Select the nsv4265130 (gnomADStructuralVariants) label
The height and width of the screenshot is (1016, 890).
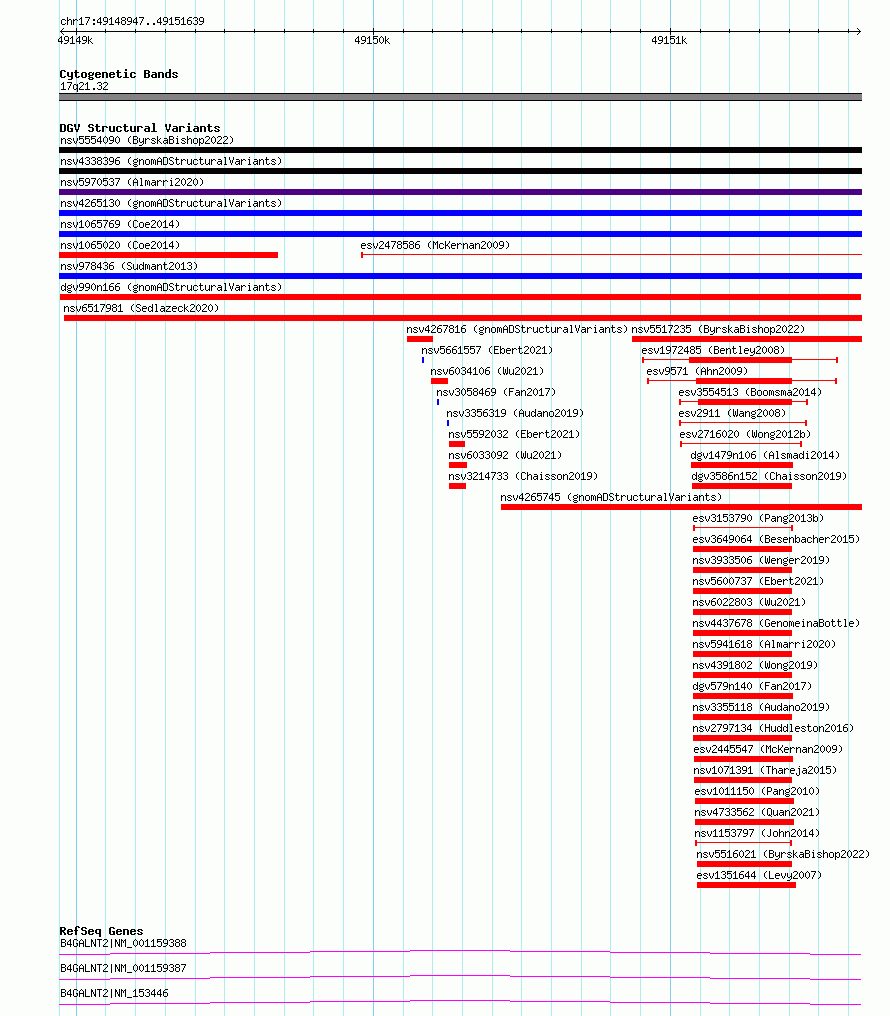coord(171,203)
